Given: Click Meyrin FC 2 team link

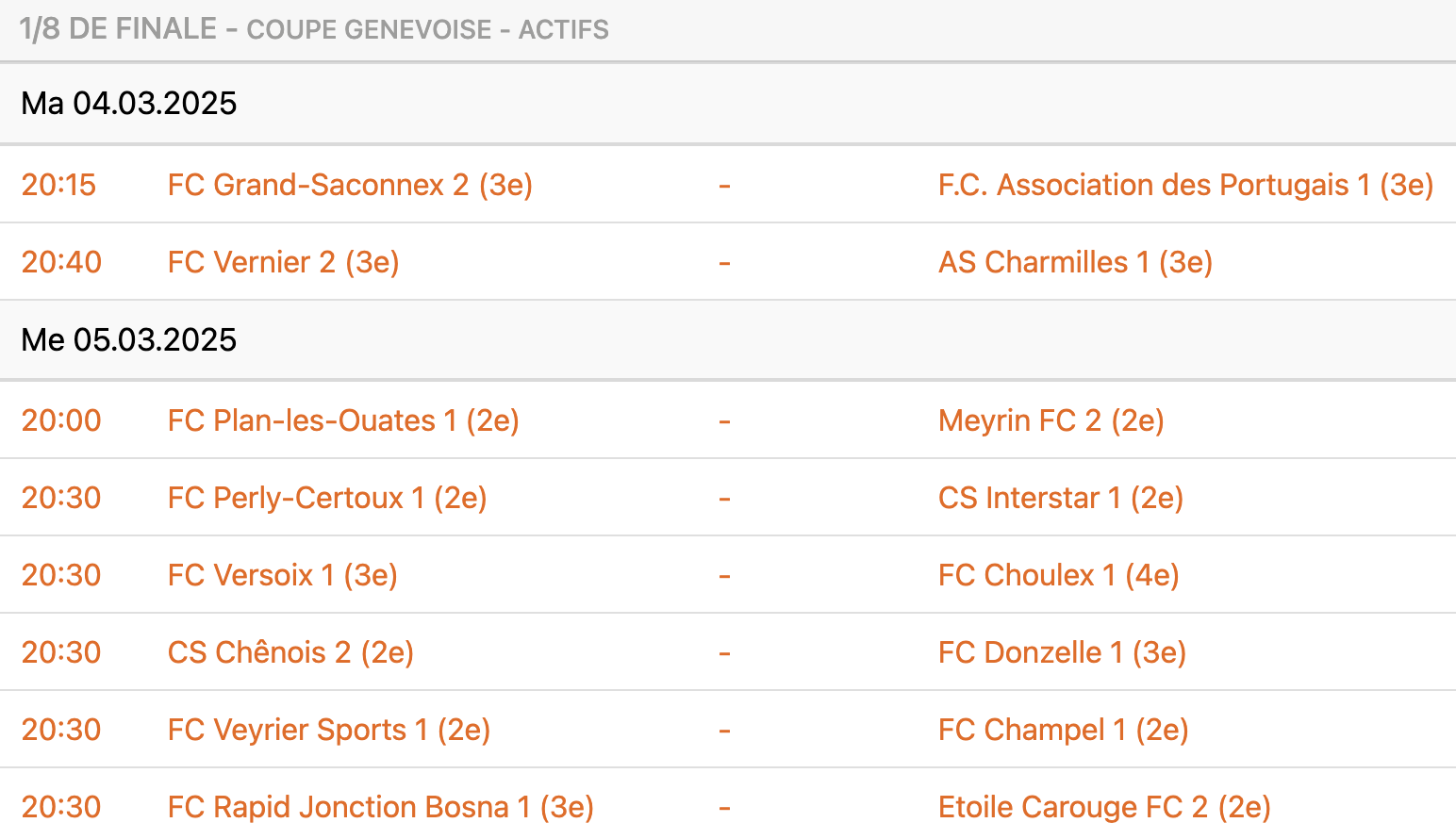Looking at the screenshot, I should pos(1051,420).
